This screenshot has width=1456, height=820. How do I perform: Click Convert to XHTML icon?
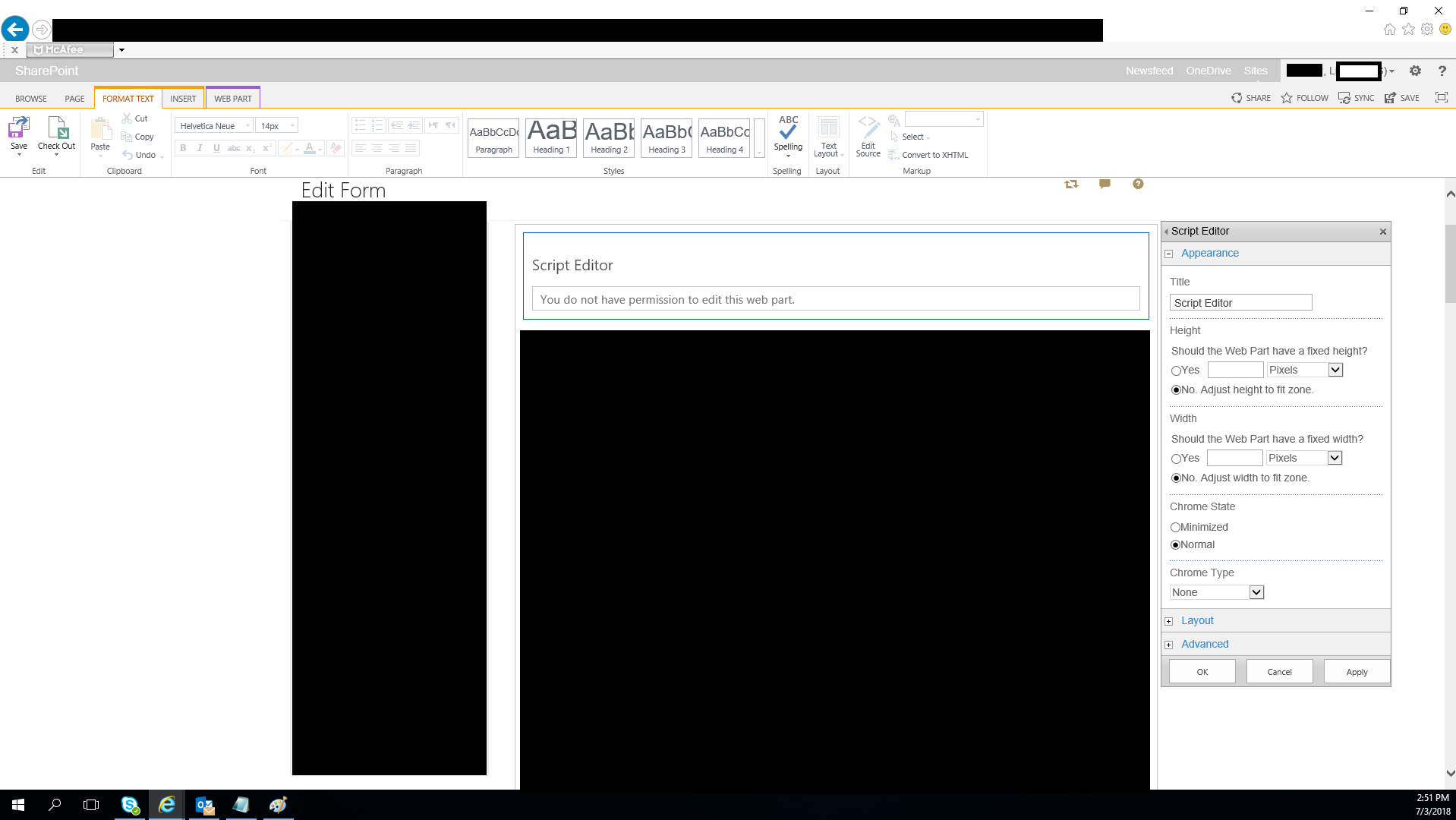coord(894,155)
